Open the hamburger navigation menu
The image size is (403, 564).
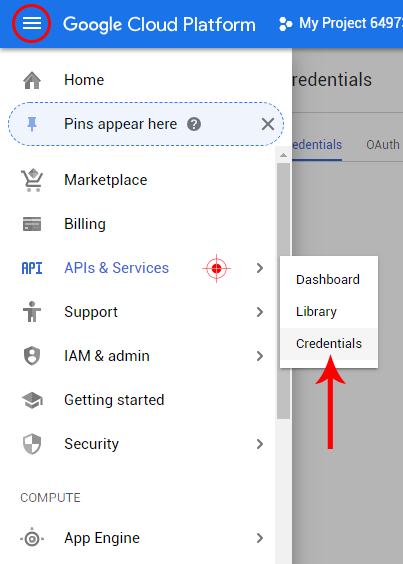32,24
